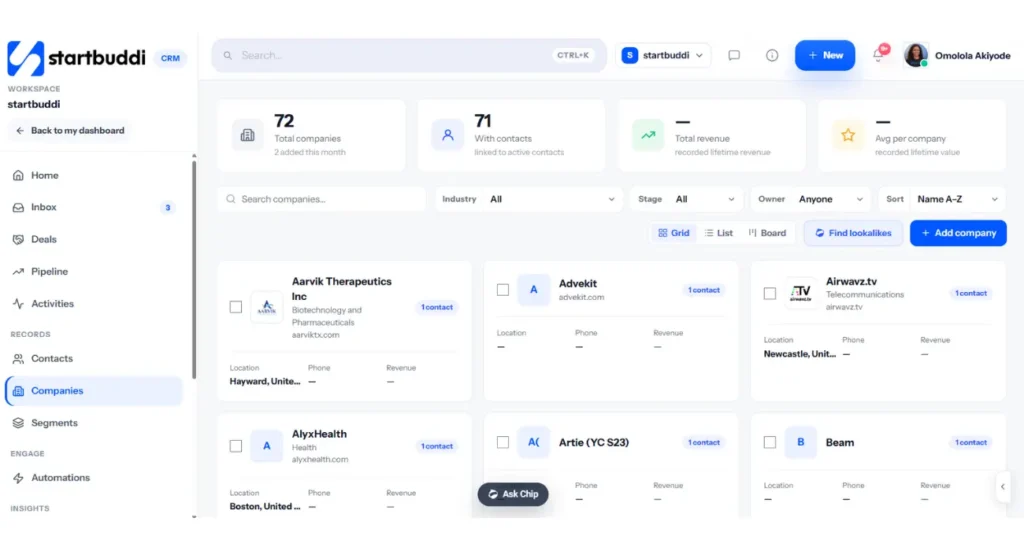The image size is (1024, 551).
Task: Click the CRM badge next to logo
Action: tap(170, 58)
